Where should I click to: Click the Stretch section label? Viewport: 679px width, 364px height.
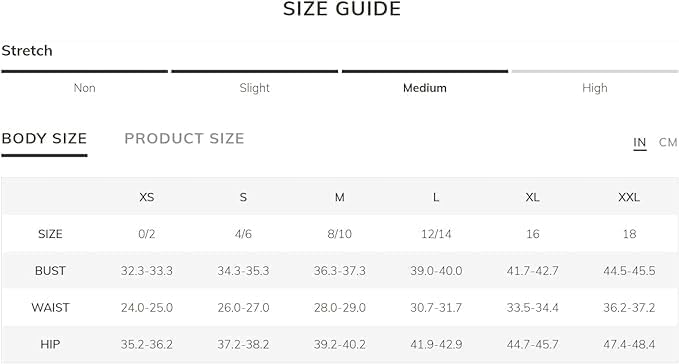coord(27,51)
